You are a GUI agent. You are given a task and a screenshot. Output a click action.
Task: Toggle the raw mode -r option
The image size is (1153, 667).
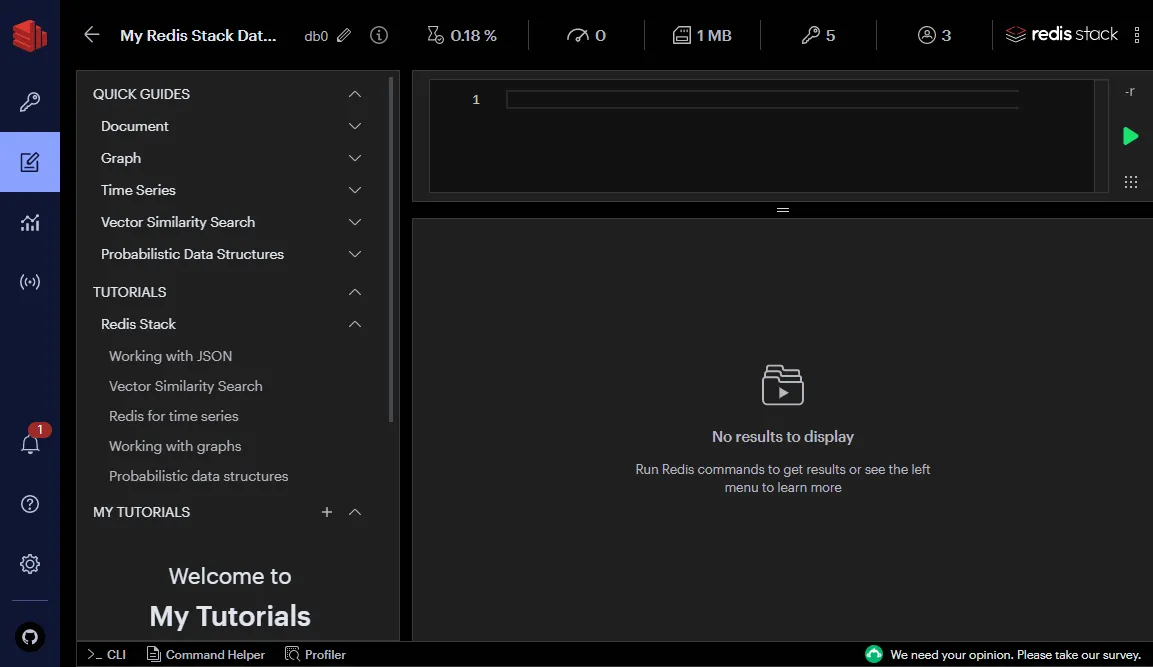click(x=1130, y=92)
